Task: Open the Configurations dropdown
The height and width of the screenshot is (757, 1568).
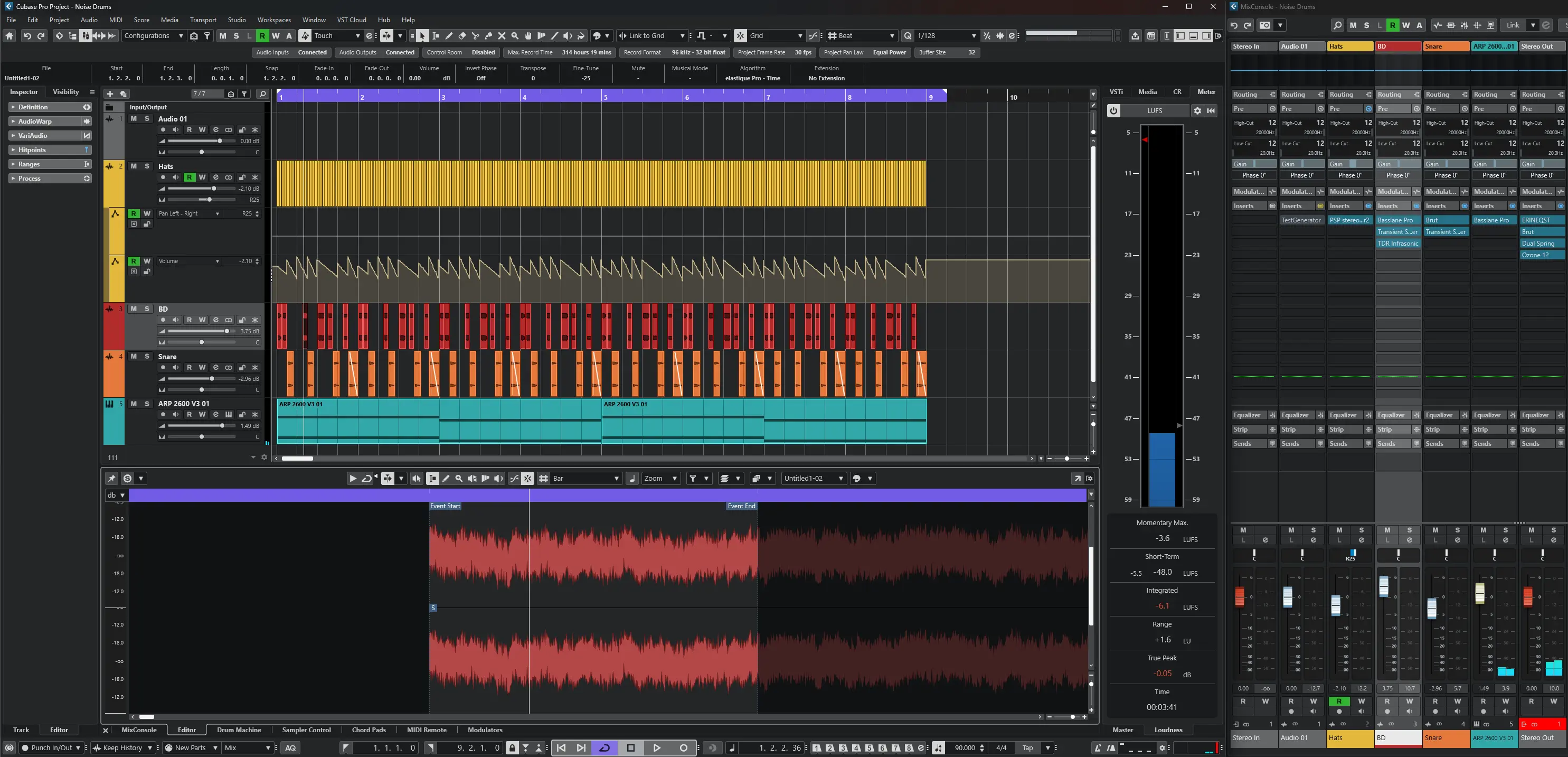Action: coord(153,36)
